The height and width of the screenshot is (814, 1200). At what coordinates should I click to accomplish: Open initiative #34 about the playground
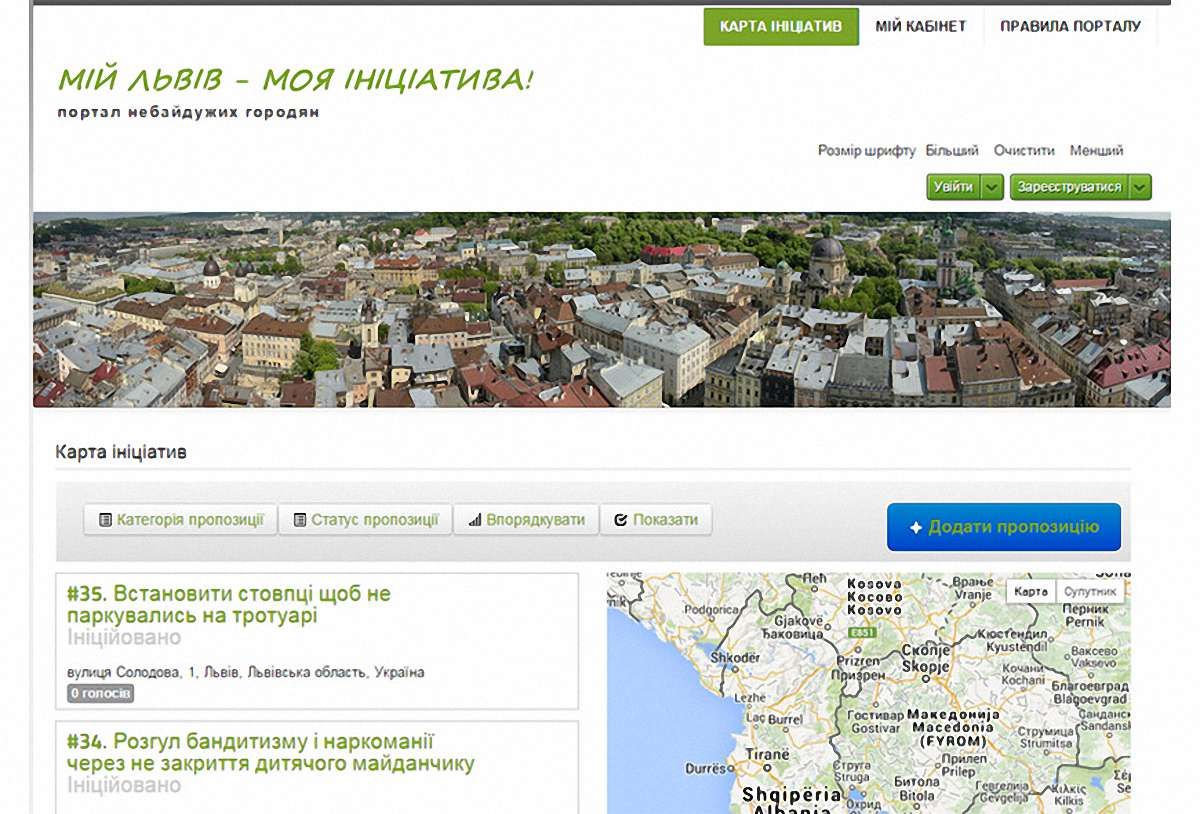click(x=270, y=752)
